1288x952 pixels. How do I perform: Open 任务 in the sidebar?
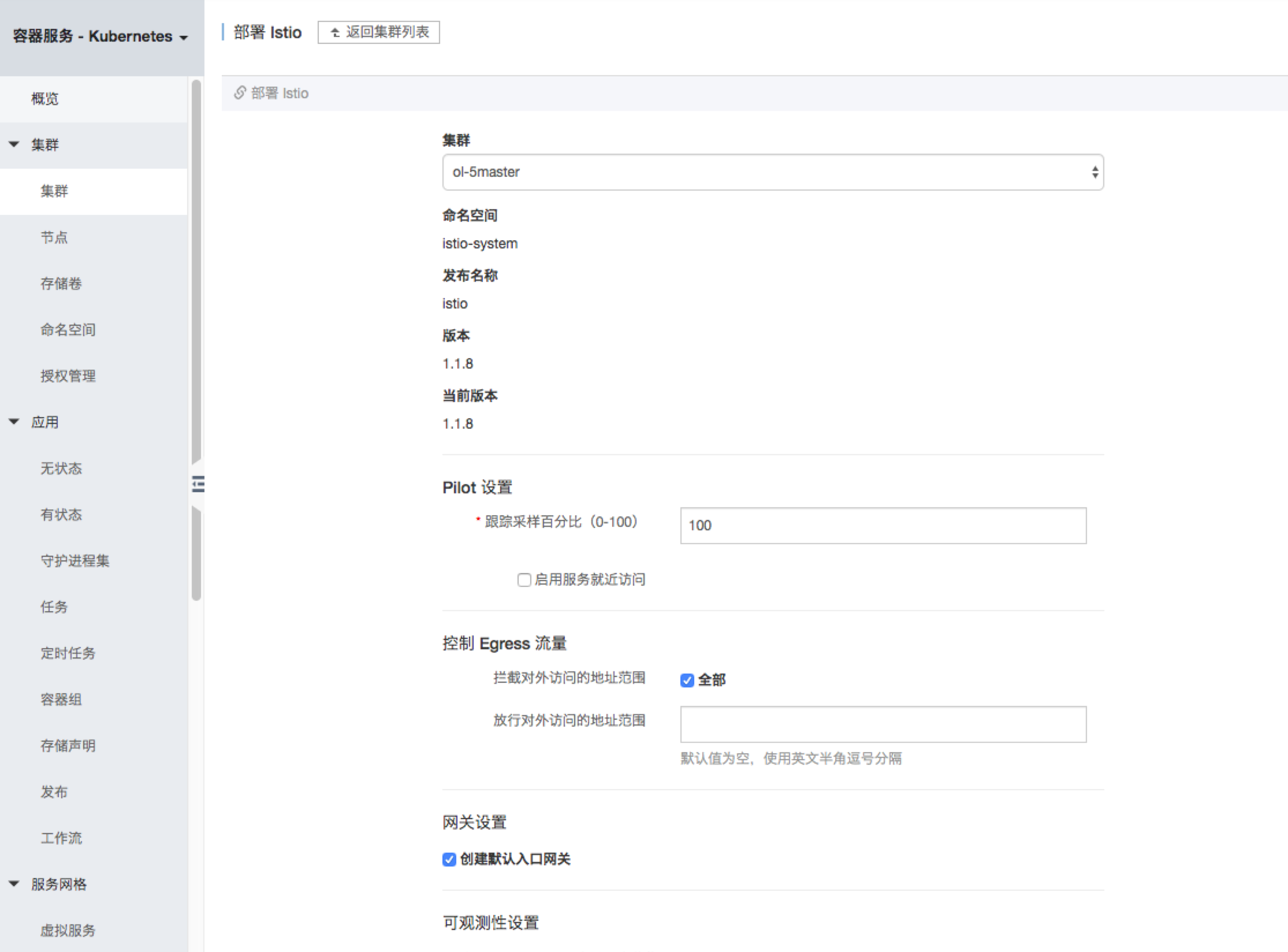(x=94, y=607)
